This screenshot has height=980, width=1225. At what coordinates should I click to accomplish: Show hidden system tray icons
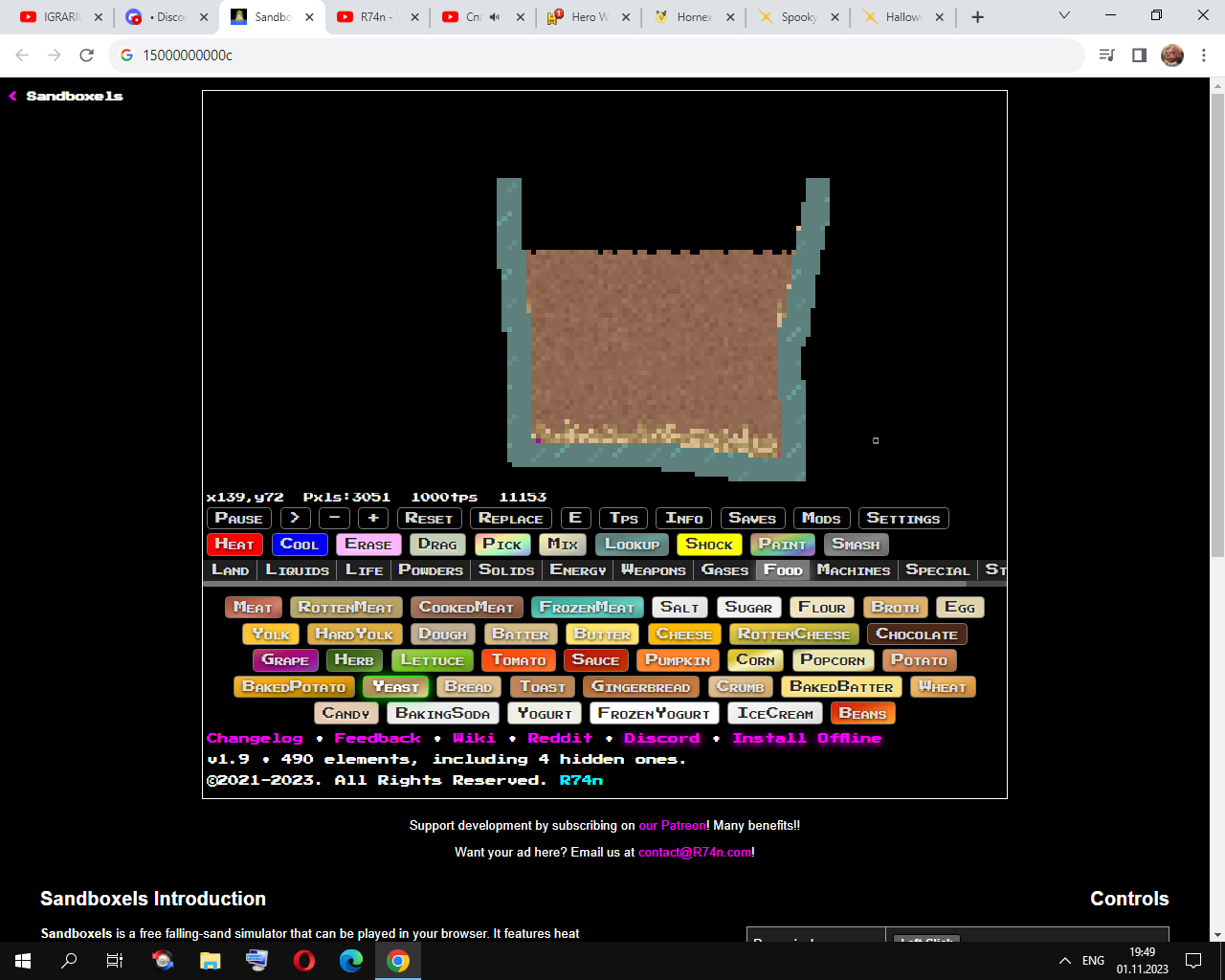[x=1064, y=960]
